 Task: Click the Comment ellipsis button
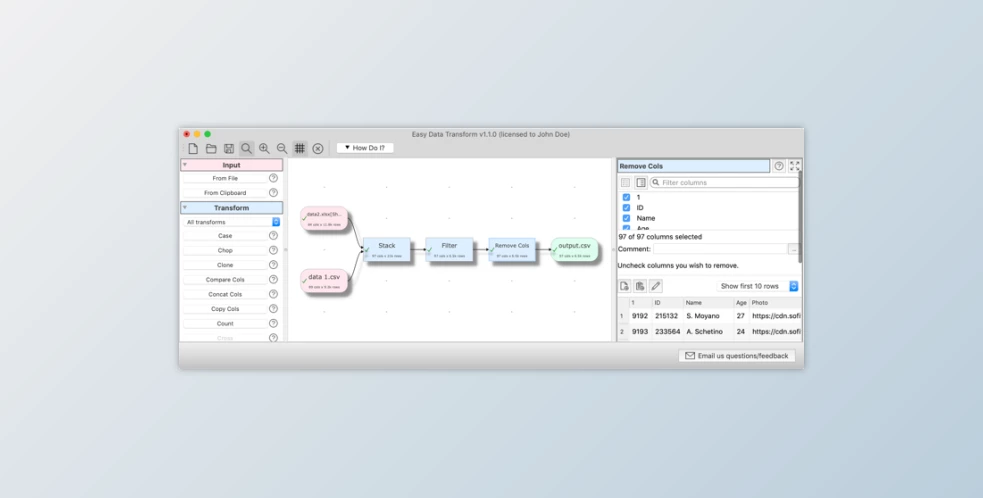click(x=794, y=249)
